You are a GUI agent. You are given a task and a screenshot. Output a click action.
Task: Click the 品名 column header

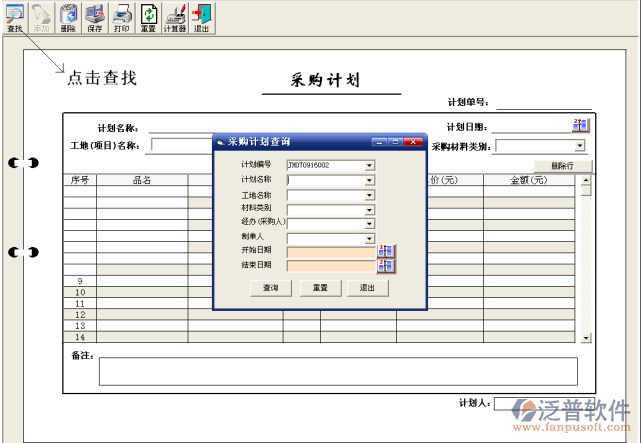(x=142, y=180)
